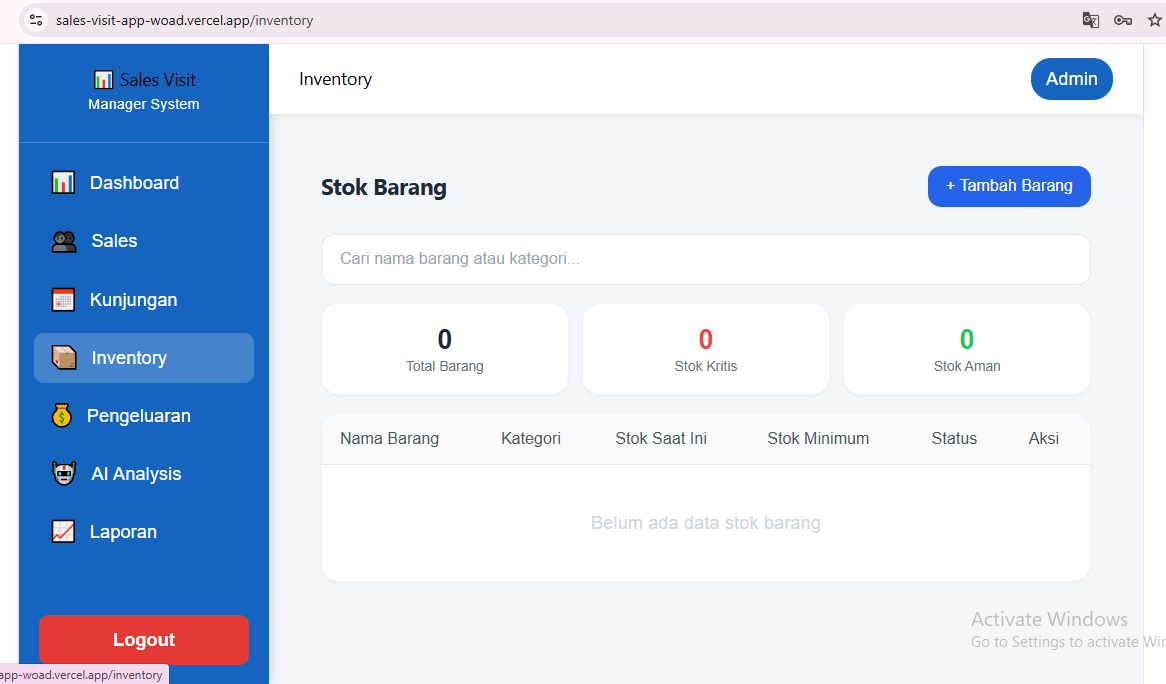Click the AI Analysis robot icon
The height and width of the screenshot is (684, 1166).
coord(64,474)
